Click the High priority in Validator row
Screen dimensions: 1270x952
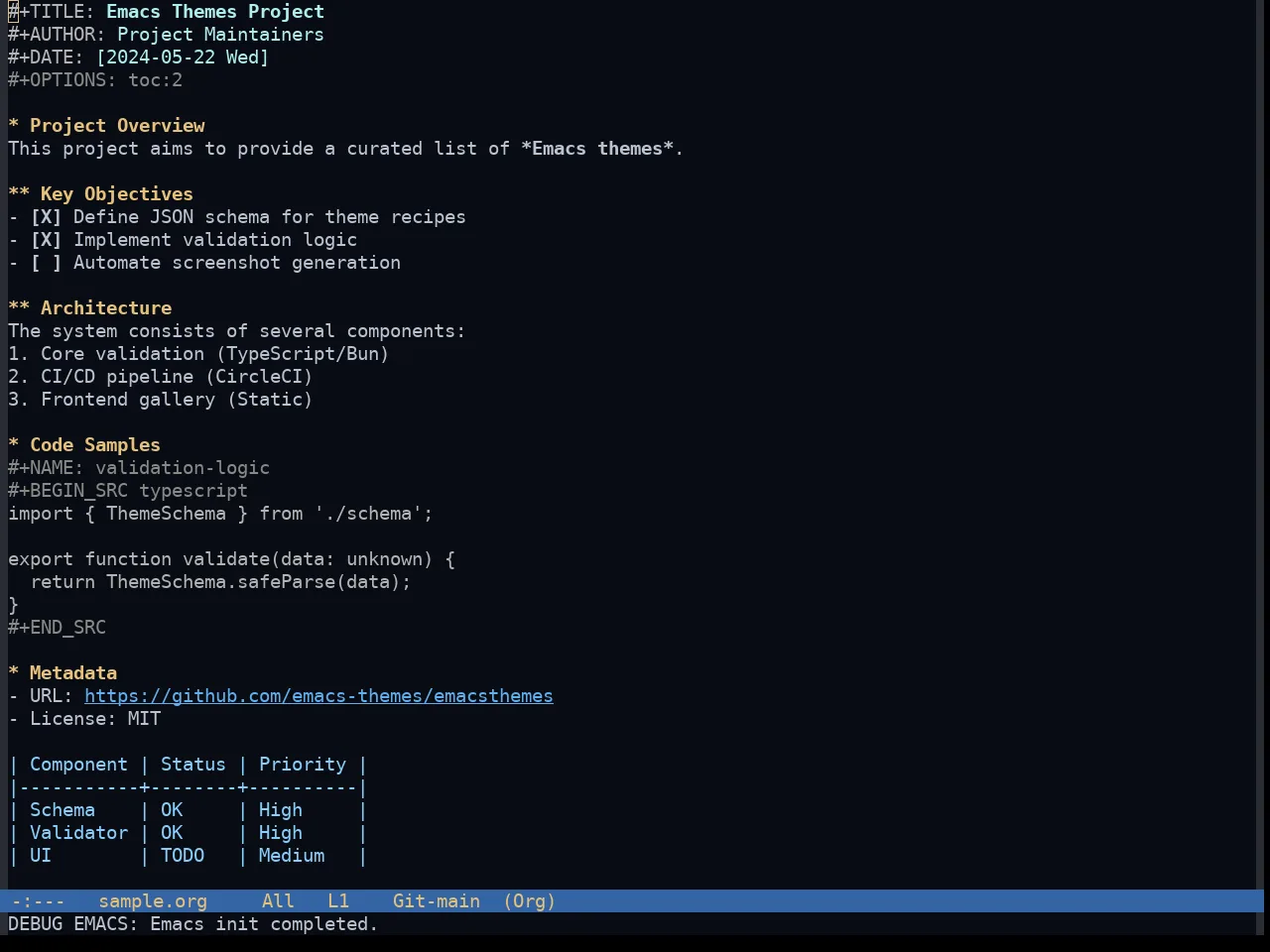281,833
